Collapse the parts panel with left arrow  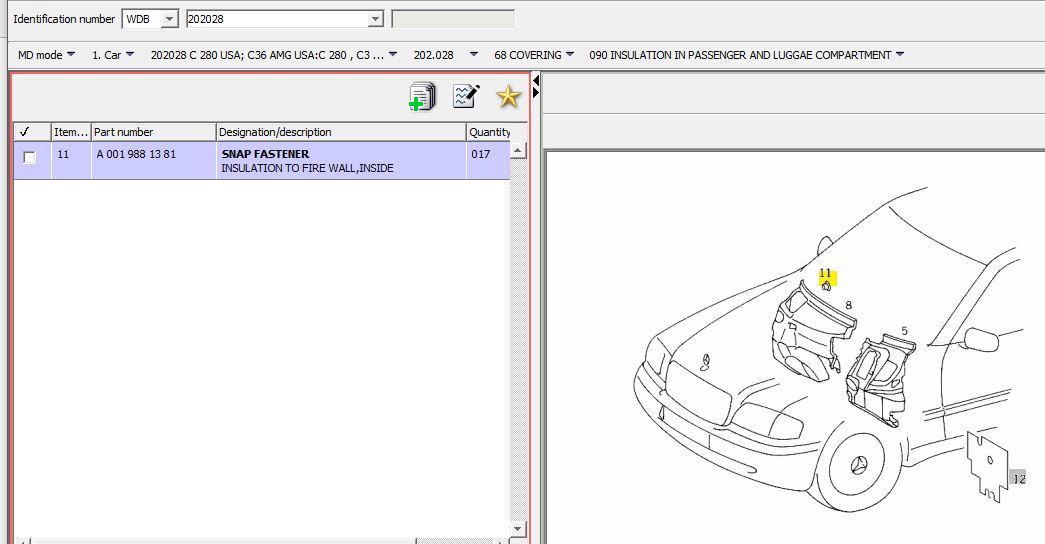click(536, 80)
